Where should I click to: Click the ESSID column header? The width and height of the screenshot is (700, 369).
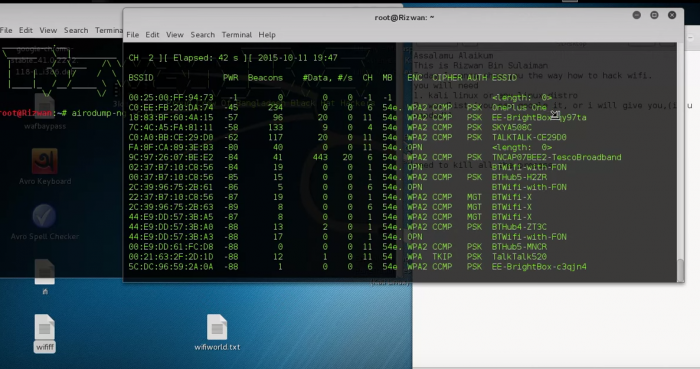coord(504,78)
